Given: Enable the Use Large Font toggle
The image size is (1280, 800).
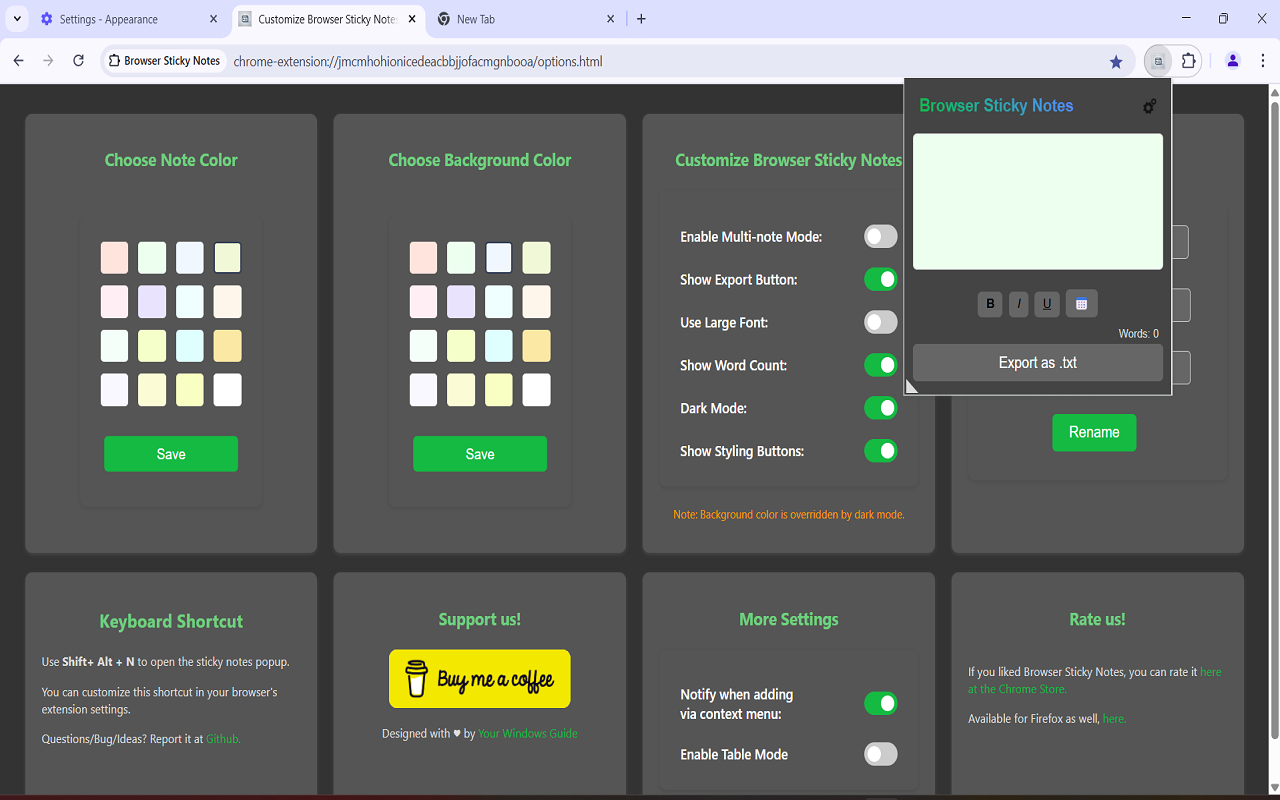Looking at the screenshot, I should click(x=881, y=323).
